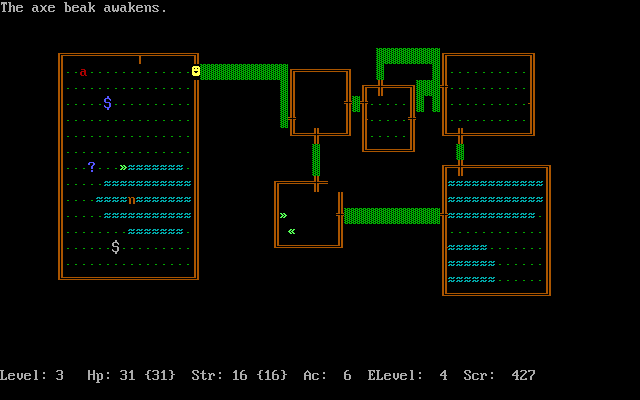The width and height of the screenshot is (640, 400).
Task: Click the top door of left room
Action: (x=140, y=59)
